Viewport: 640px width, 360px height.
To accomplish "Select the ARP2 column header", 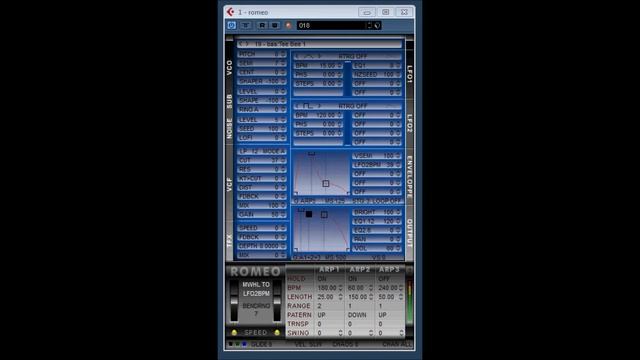I will point(359,269).
